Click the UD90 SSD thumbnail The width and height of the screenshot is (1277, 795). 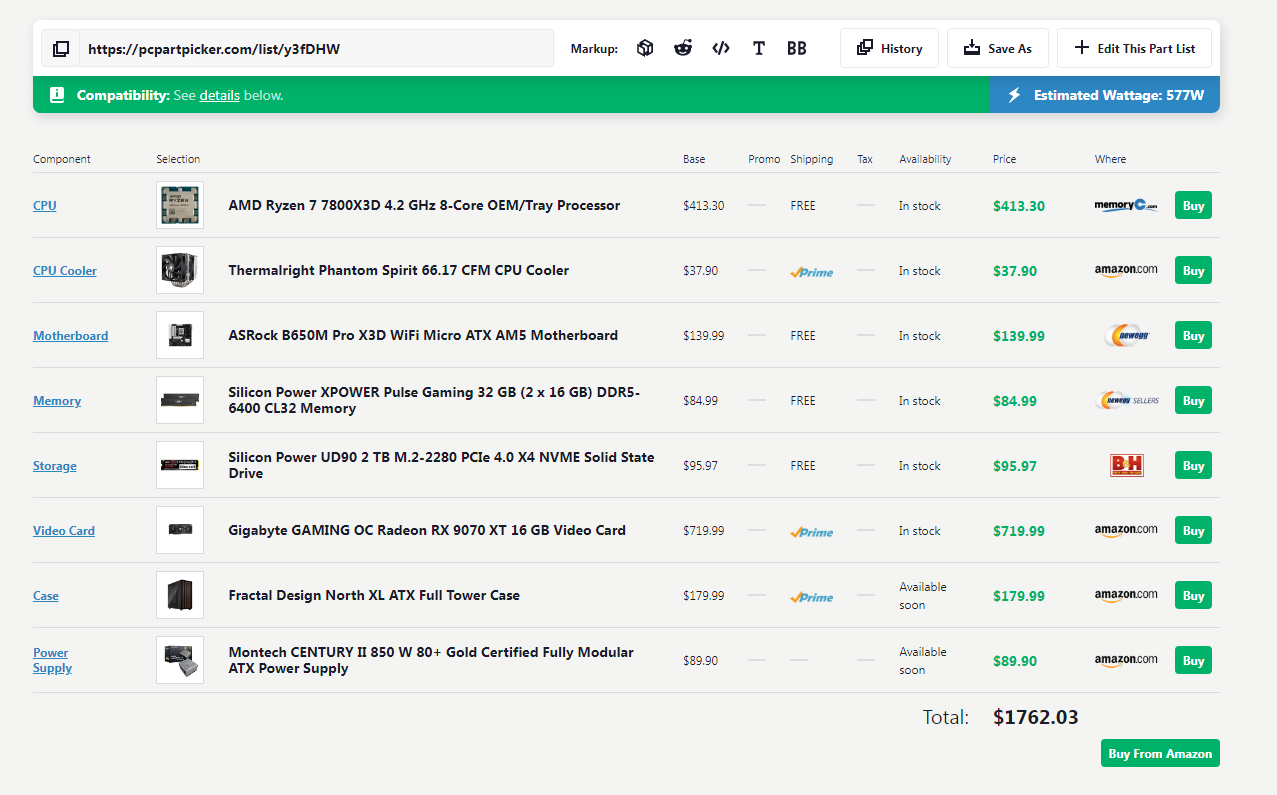coord(180,465)
